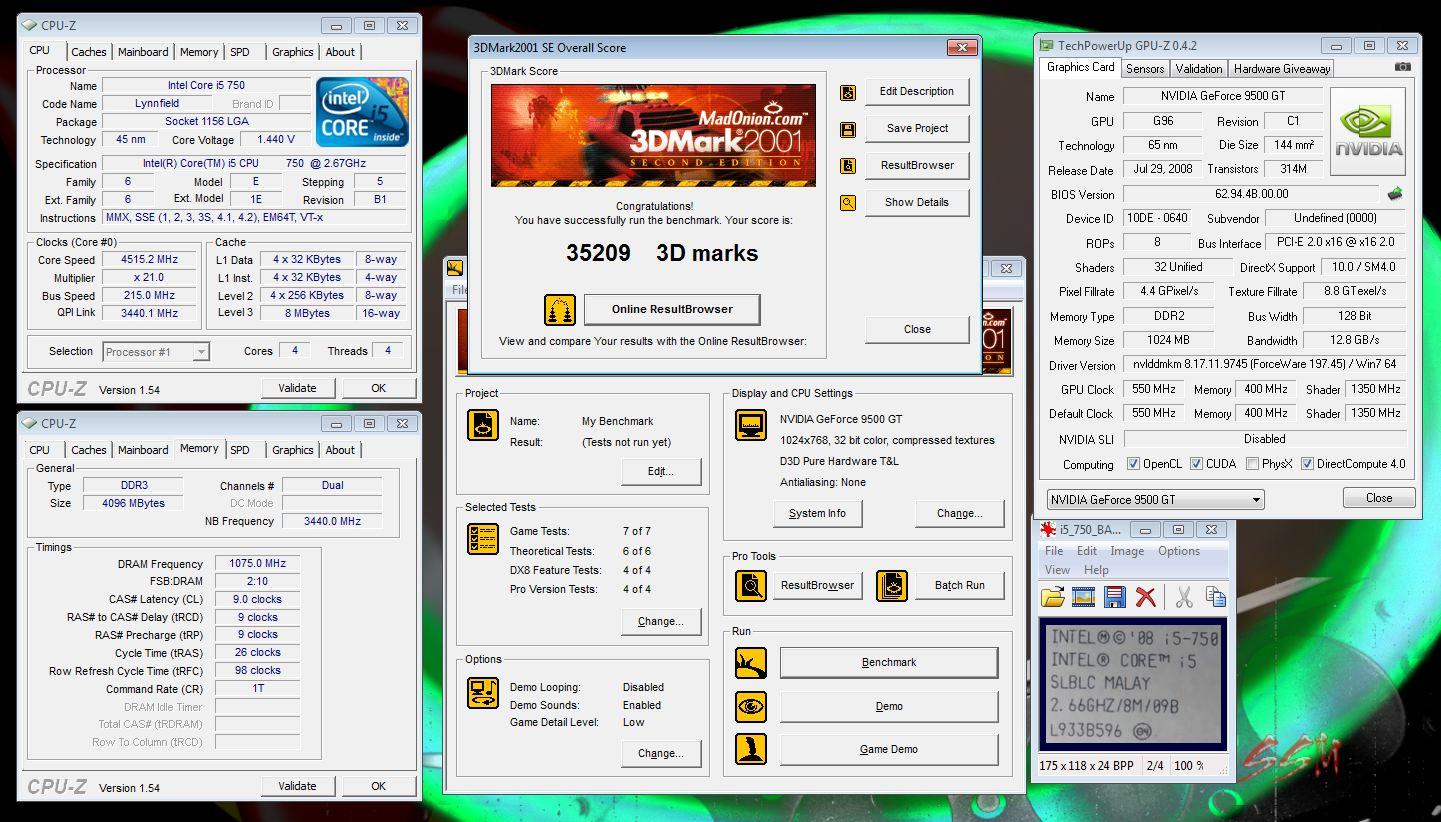This screenshot has width=1441, height=822.
Task: Click the ResultBrowser document icon in the score dialog
Action: [x=848, y=166]
